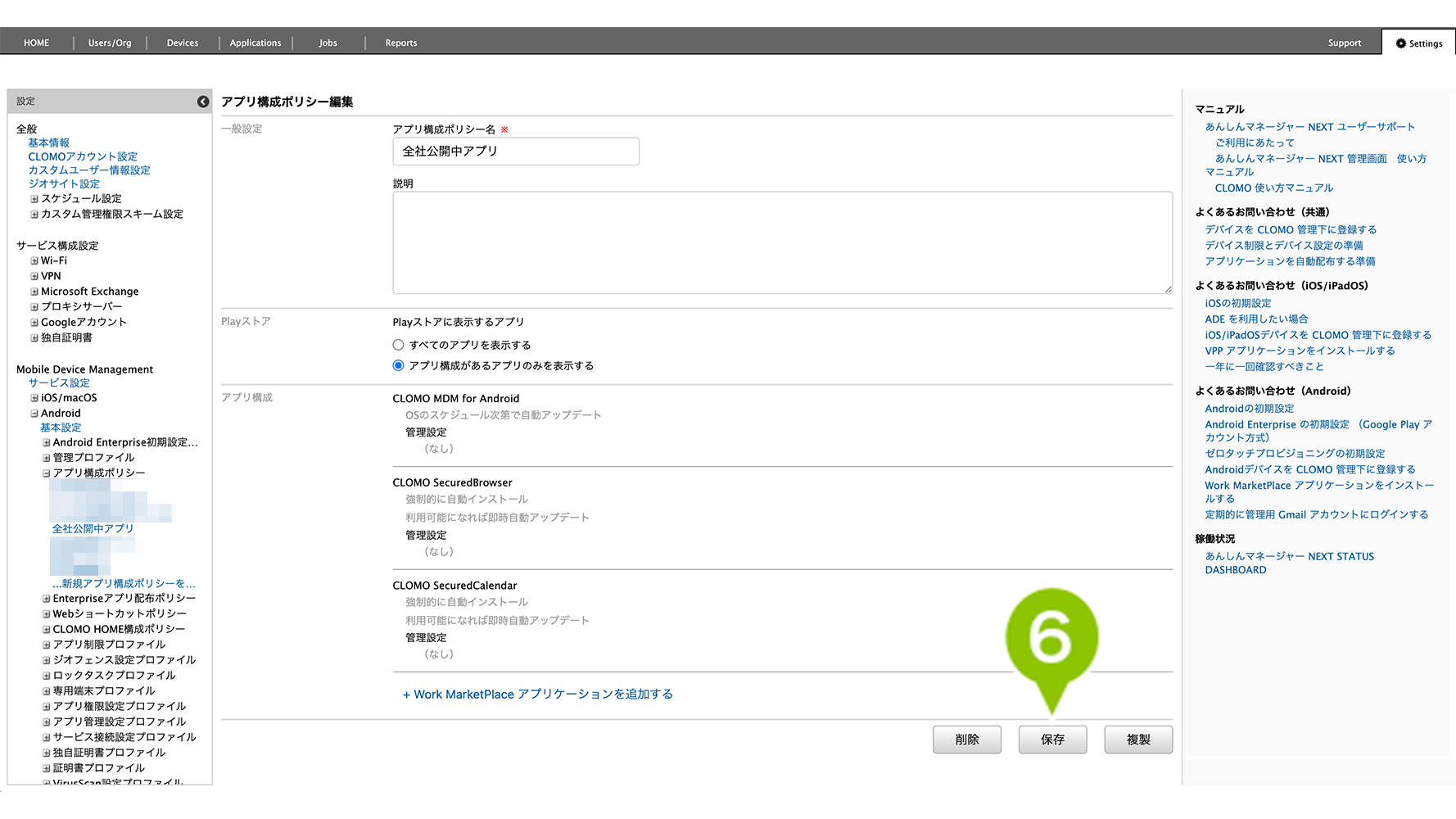Click the 複製 button
Image resolution: width=1456 pixels, height=819 pixels.
tap(1138, 740)
